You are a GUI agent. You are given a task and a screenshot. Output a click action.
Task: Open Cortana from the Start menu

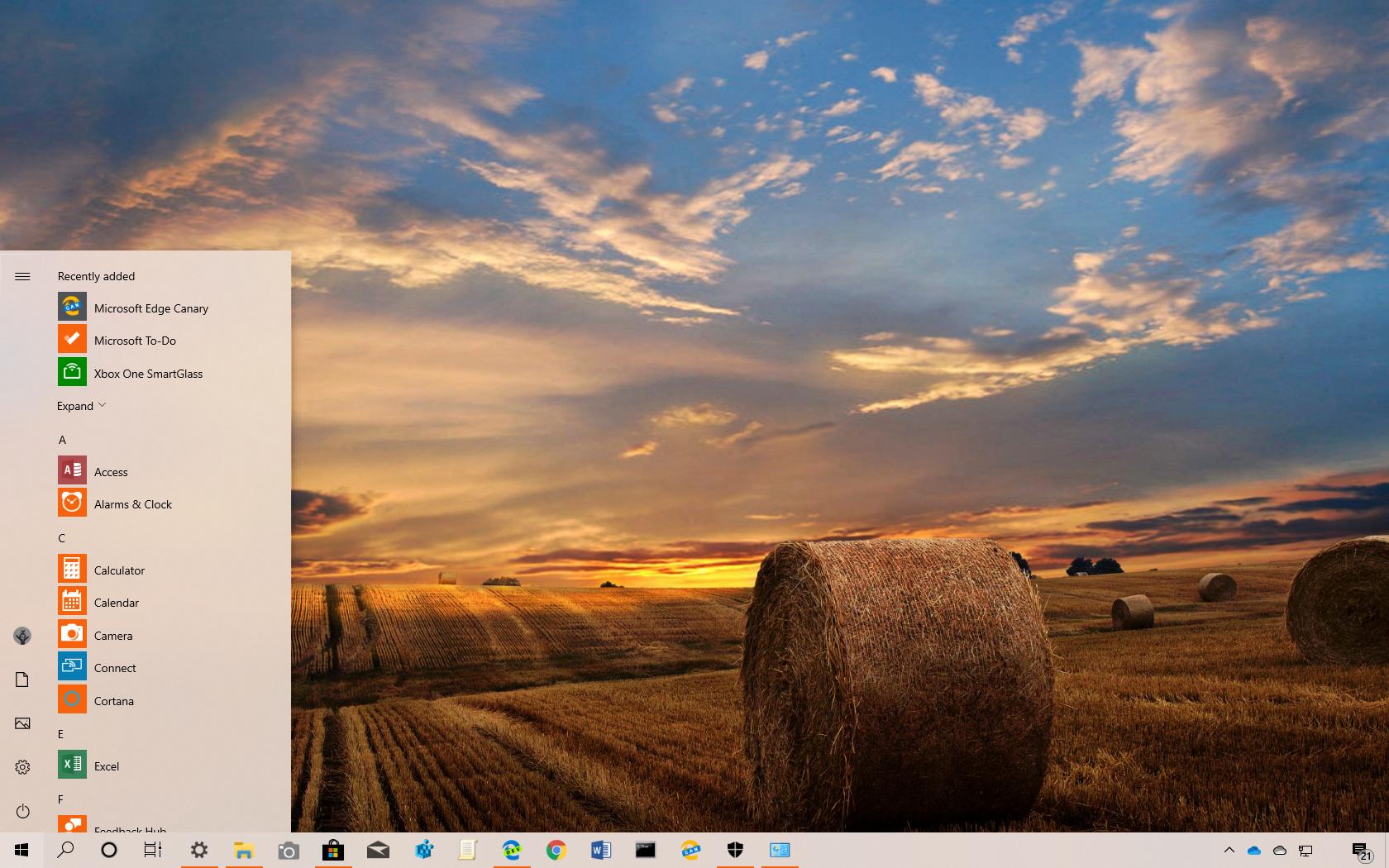tap(113, 700)
